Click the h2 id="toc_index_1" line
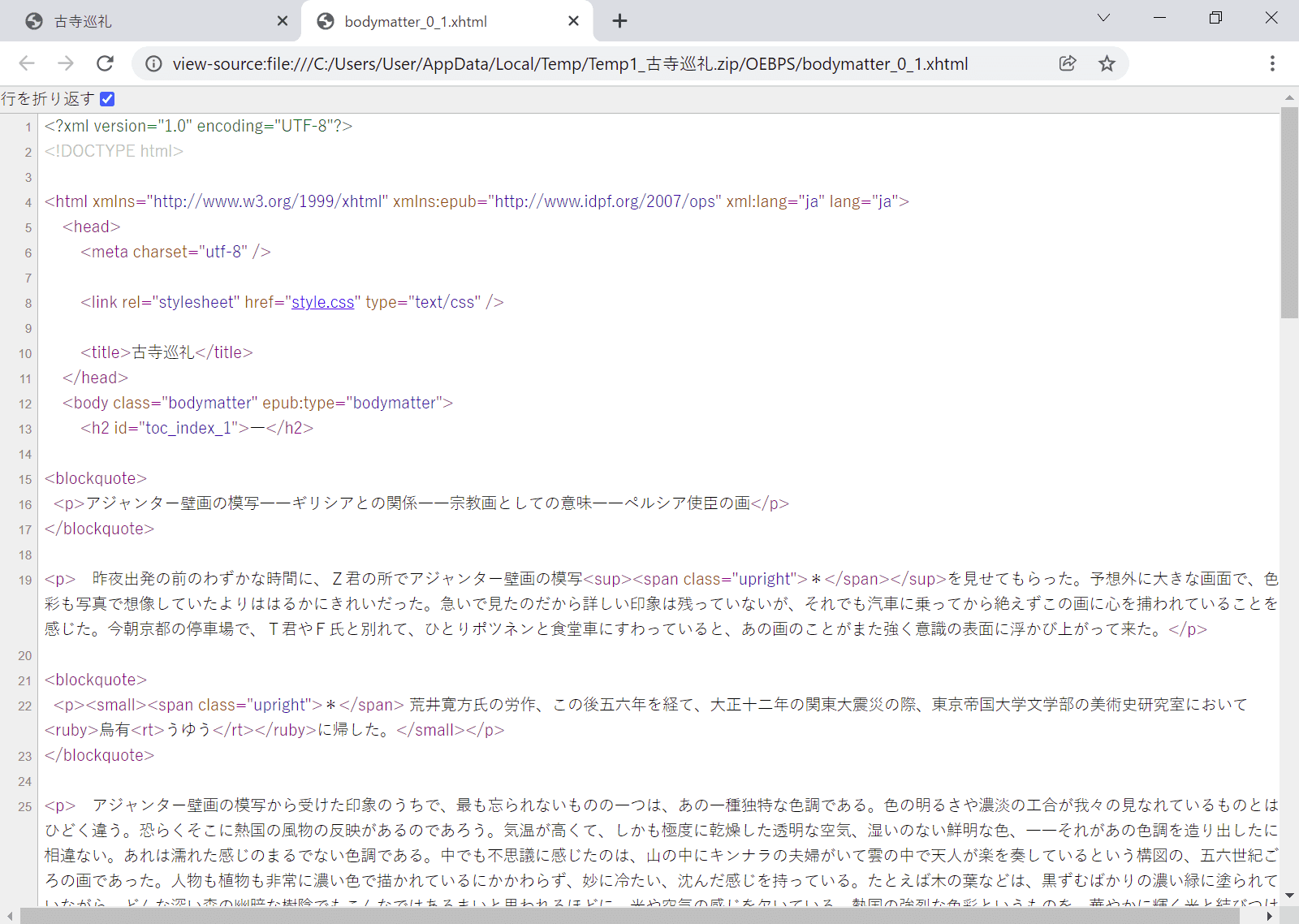 coord(196,428)
